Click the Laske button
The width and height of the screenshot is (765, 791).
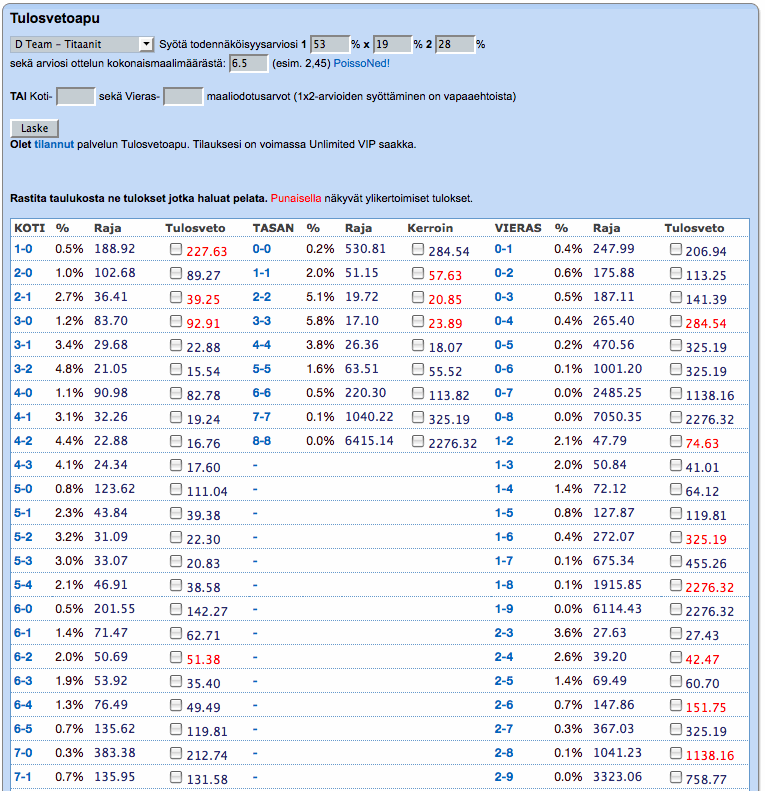34,128
